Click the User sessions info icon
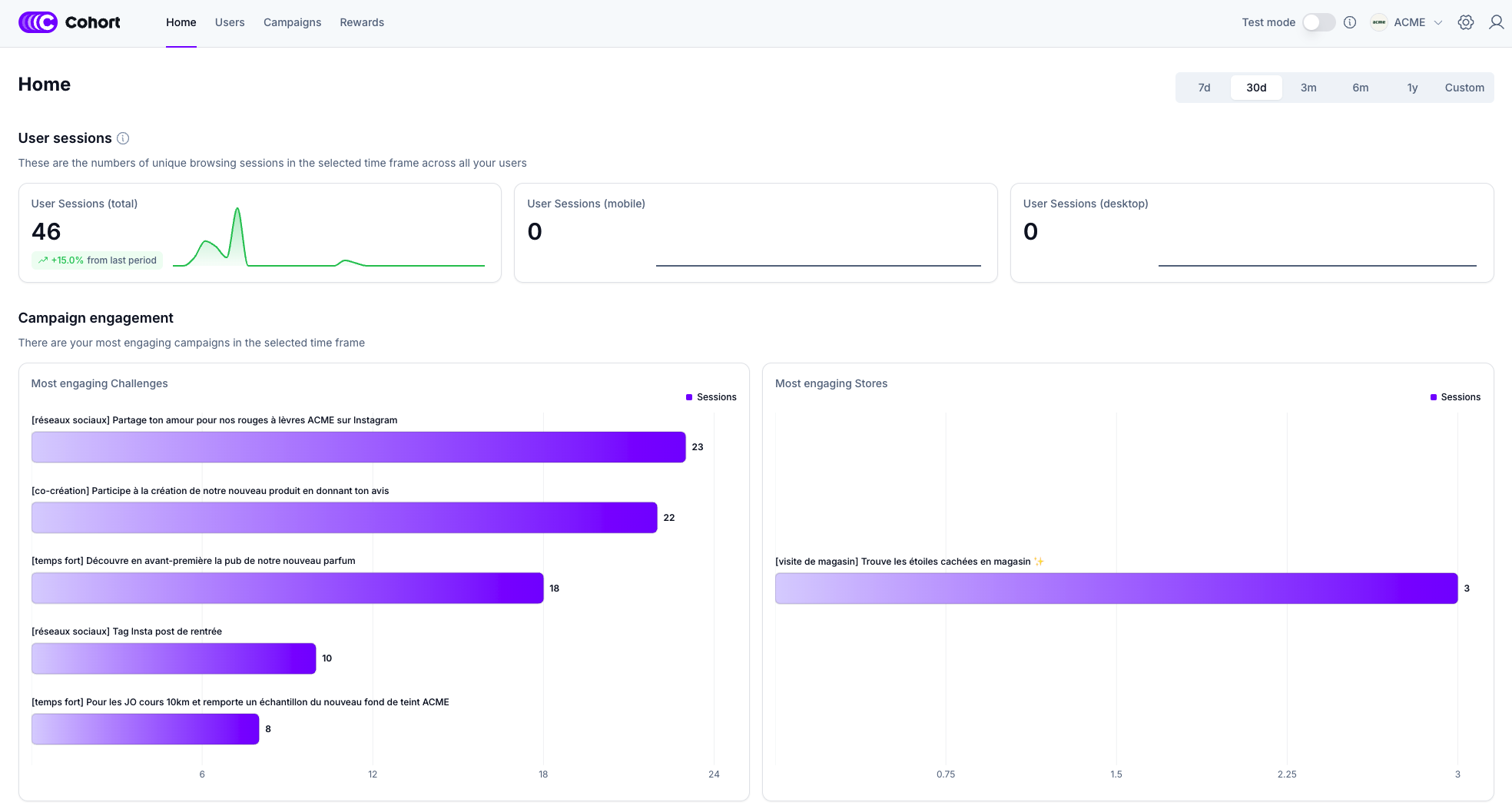Image resolution: width=1512 pixels, height=809 pixels. click(x=123, y=138)
